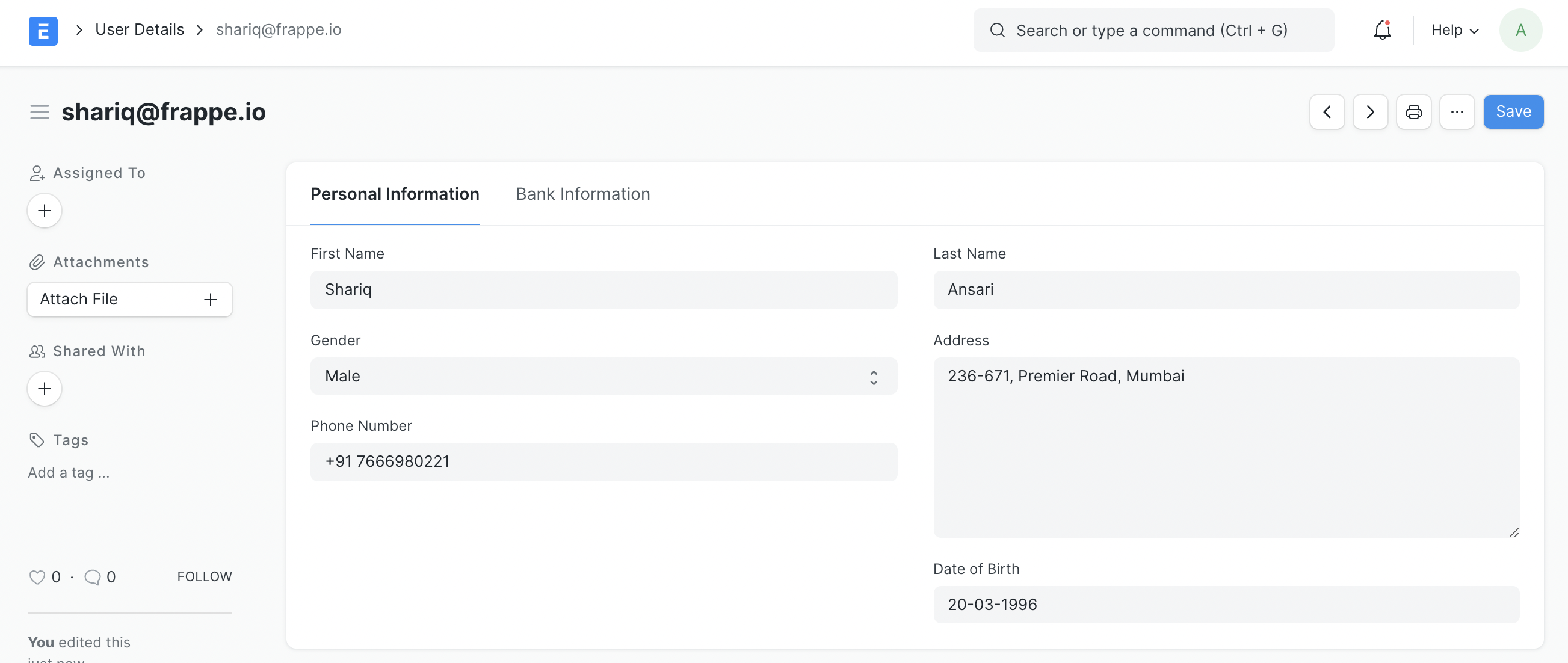Click the Assigned To add icon

[44, 210]
